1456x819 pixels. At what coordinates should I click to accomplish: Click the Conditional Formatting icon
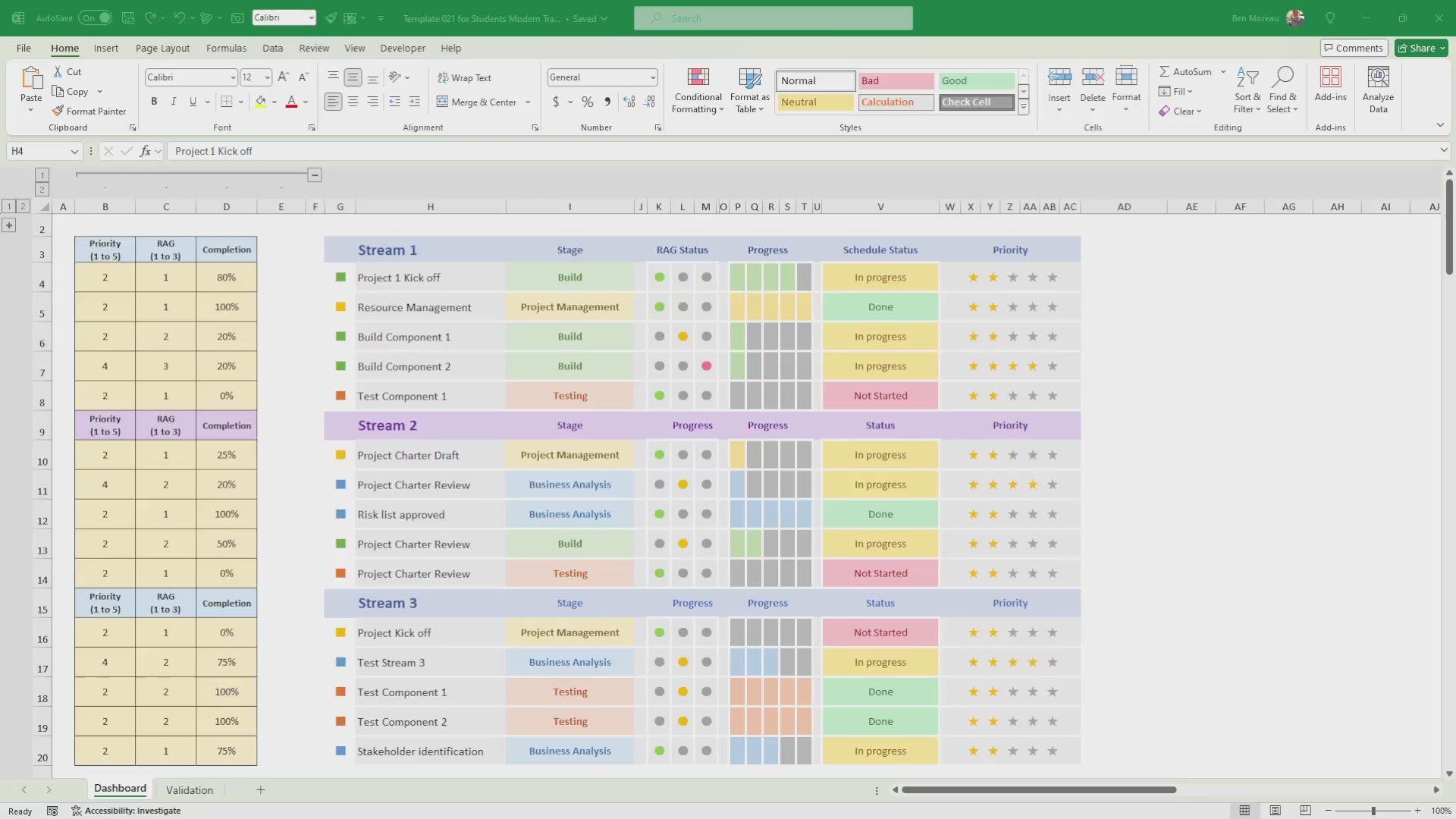point(698,78)
